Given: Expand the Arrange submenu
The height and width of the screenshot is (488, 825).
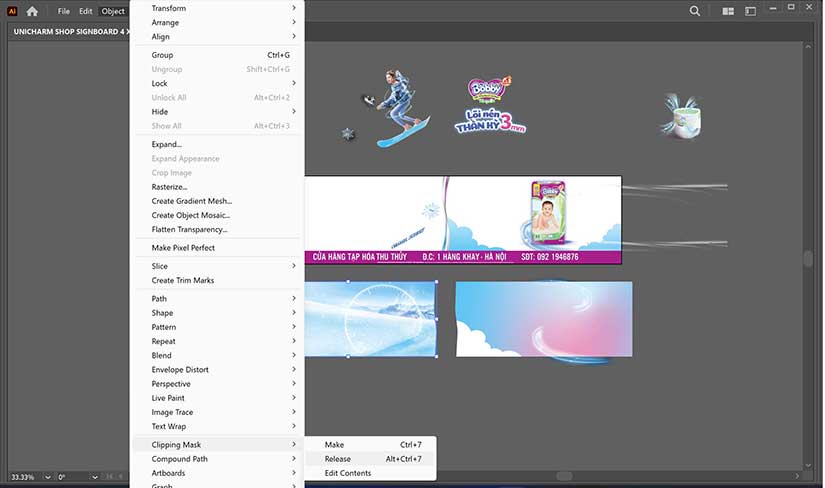Looking at the screenshot, I should pyautogui.click(x=217, y=22).
